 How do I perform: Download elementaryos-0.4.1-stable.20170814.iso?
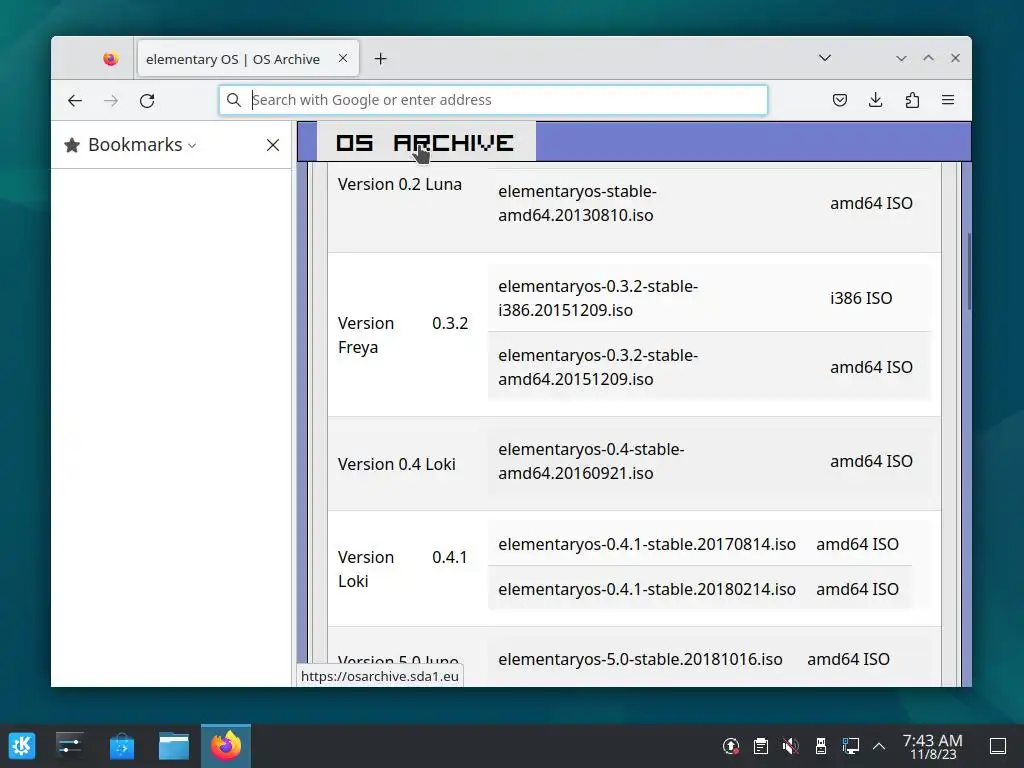click(647, 544)
